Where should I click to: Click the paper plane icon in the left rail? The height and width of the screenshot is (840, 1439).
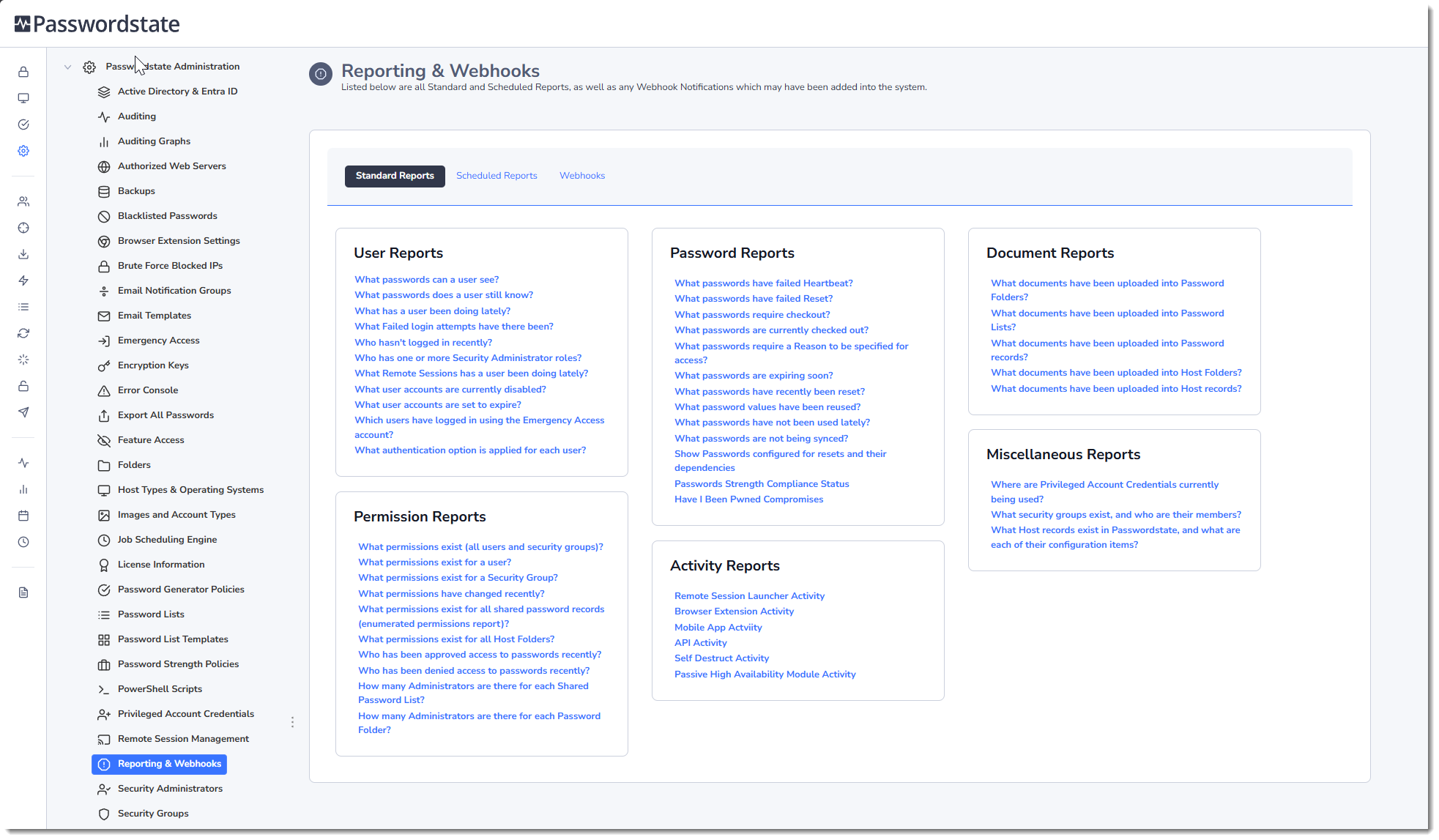click(x=23, y=412)
